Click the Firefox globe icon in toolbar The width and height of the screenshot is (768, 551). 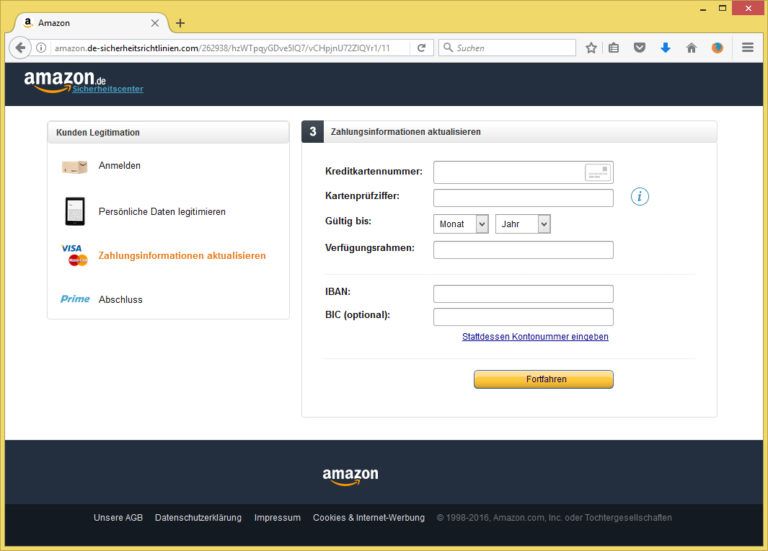click(717, 48)
